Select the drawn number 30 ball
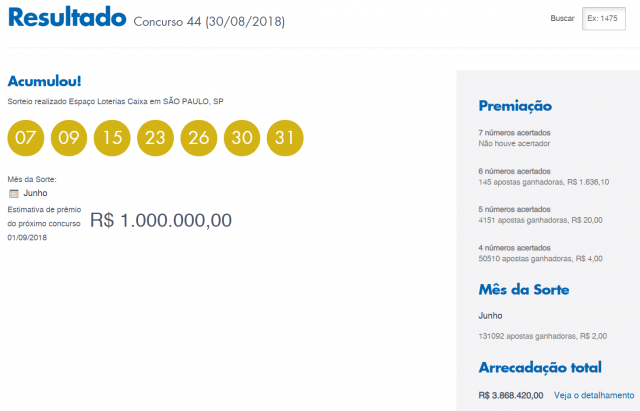640x411 pixels. [x=241, y=138]
